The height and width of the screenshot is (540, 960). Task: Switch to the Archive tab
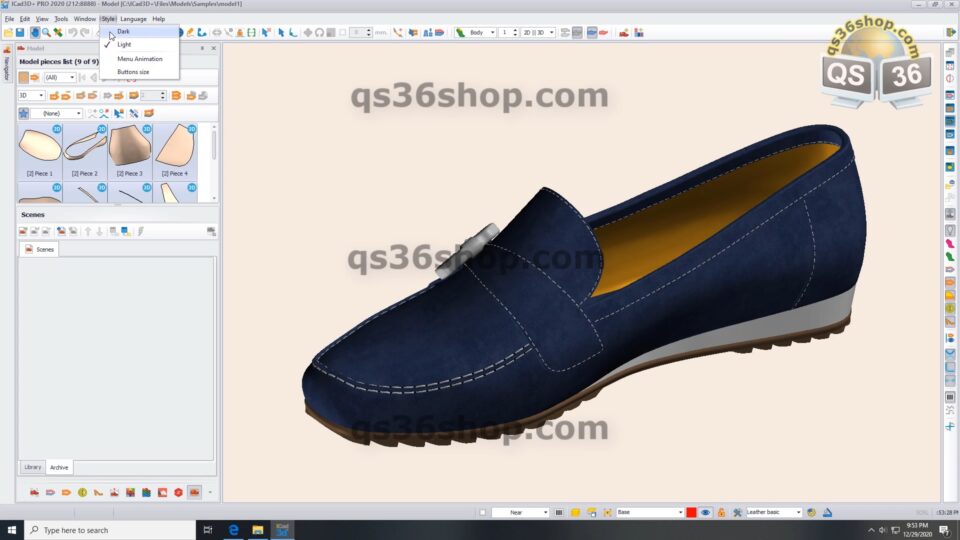(x=59, y=467)
